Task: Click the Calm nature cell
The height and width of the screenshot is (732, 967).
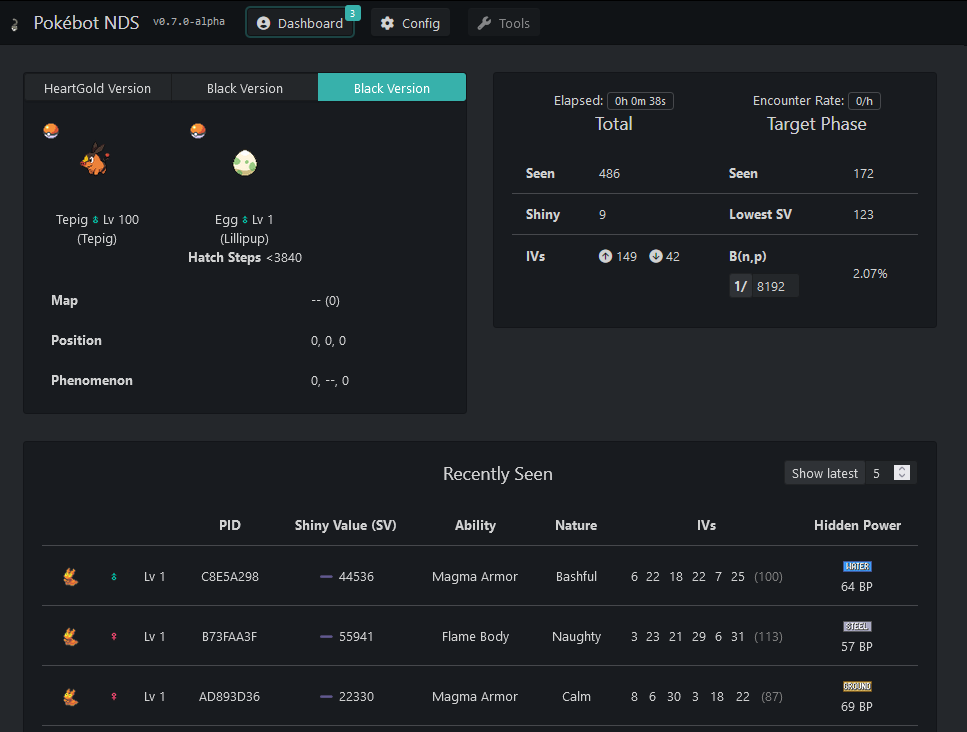Action: pos(576,696)
